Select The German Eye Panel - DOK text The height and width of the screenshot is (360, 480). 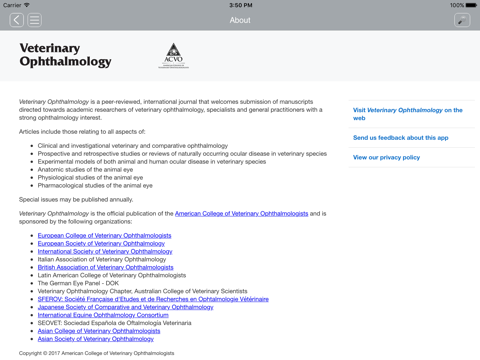[x=78, y=283]
